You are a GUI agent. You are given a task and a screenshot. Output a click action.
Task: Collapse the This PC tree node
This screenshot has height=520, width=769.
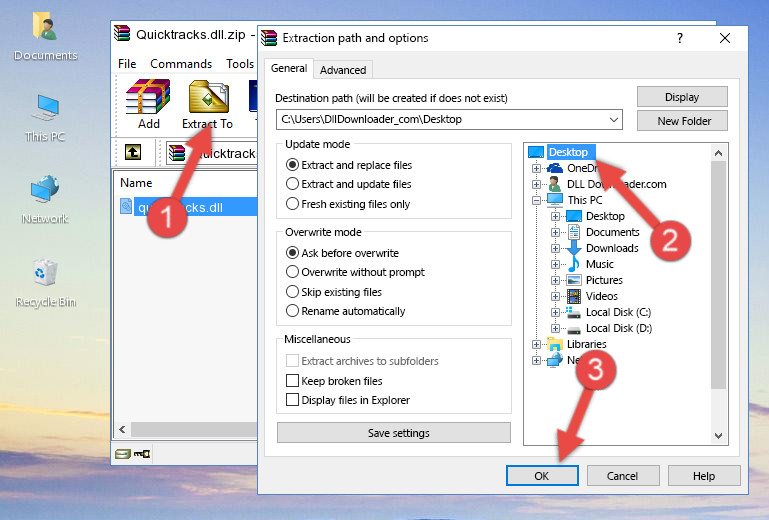coord(536,200)
